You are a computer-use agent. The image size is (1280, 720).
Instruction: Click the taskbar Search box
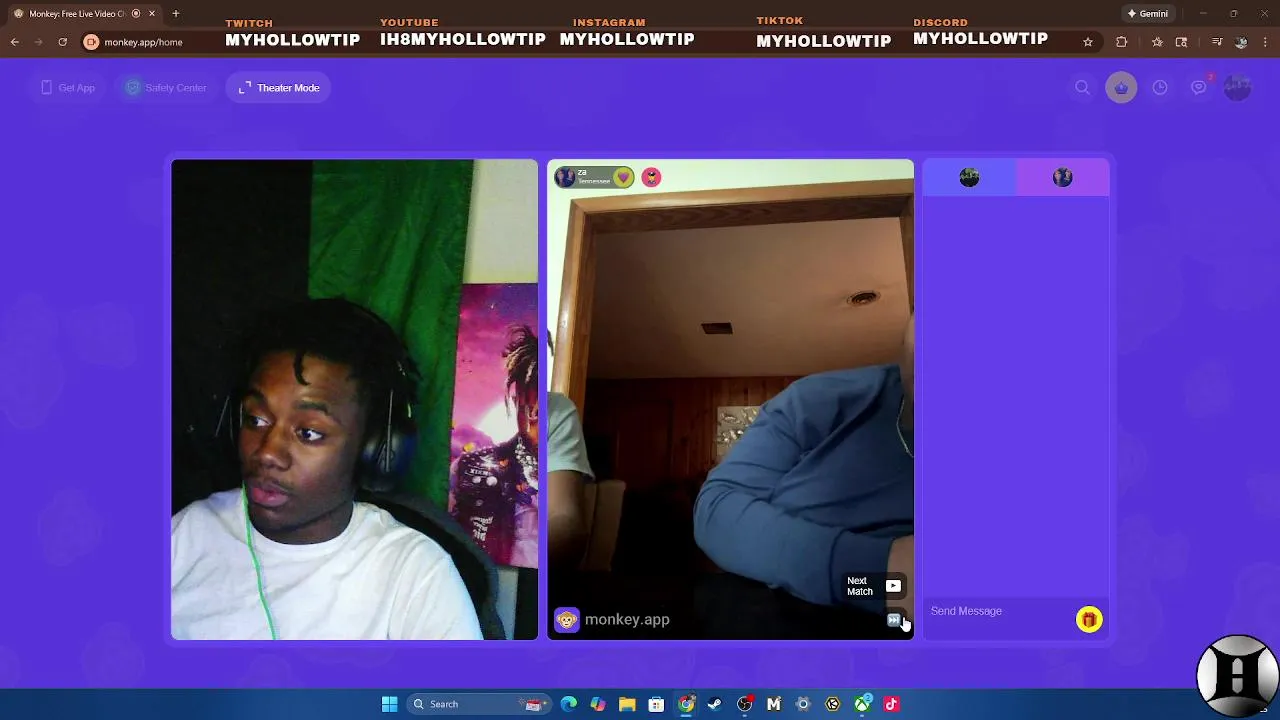(x=478, y=704)
